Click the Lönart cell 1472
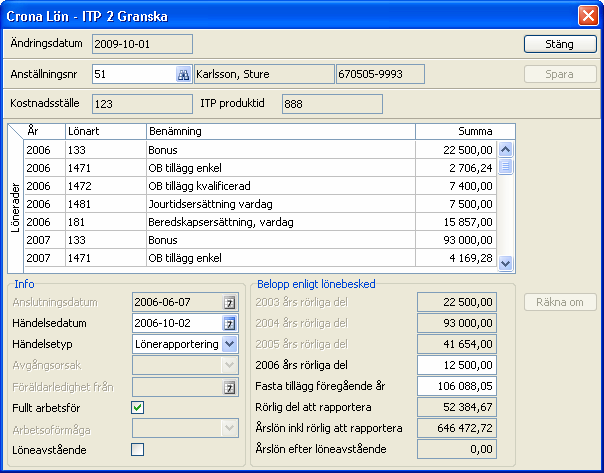The width and height of the screenshot is (604, 473). click(106, 186)
